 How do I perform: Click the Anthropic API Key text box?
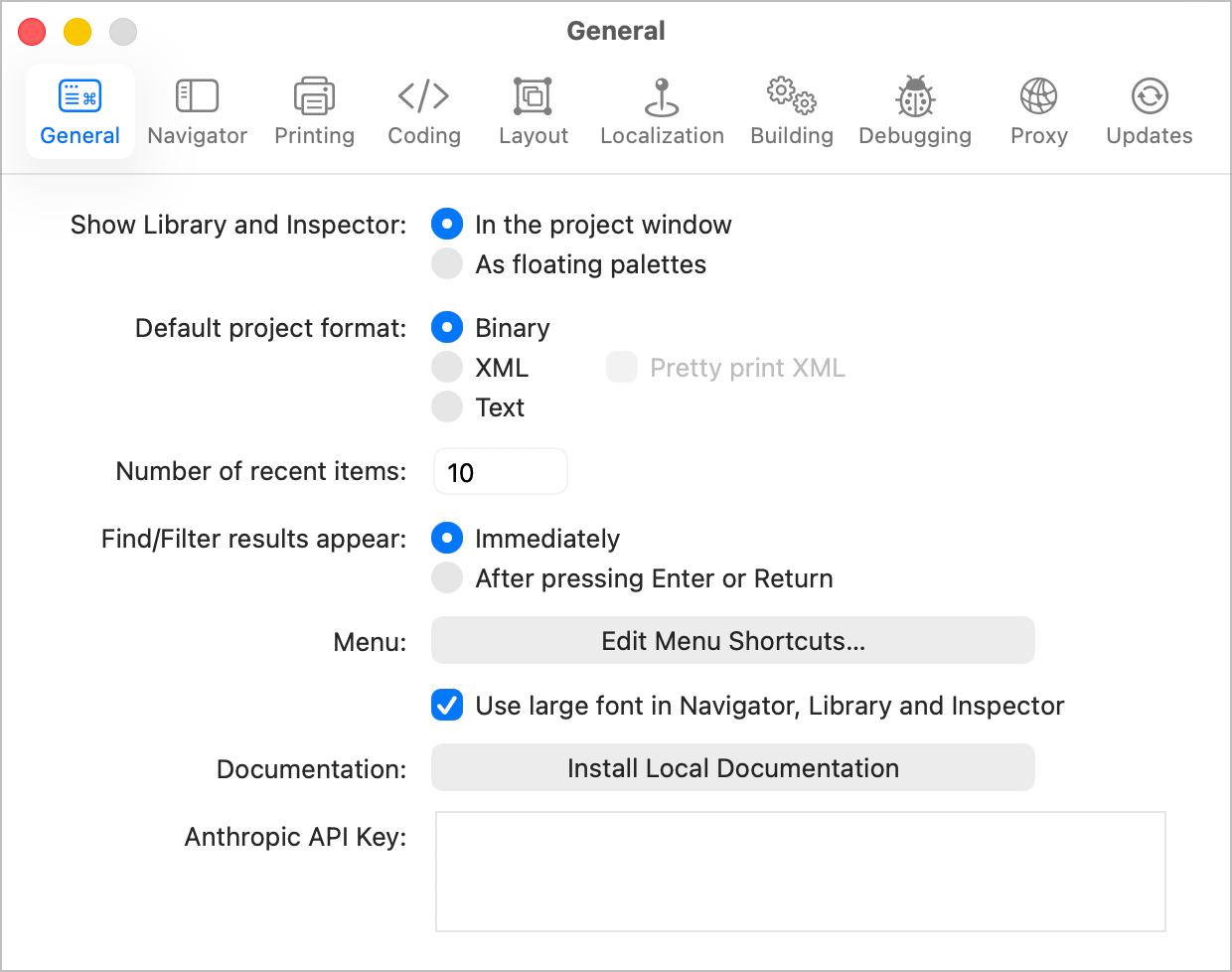coord(800,872)
